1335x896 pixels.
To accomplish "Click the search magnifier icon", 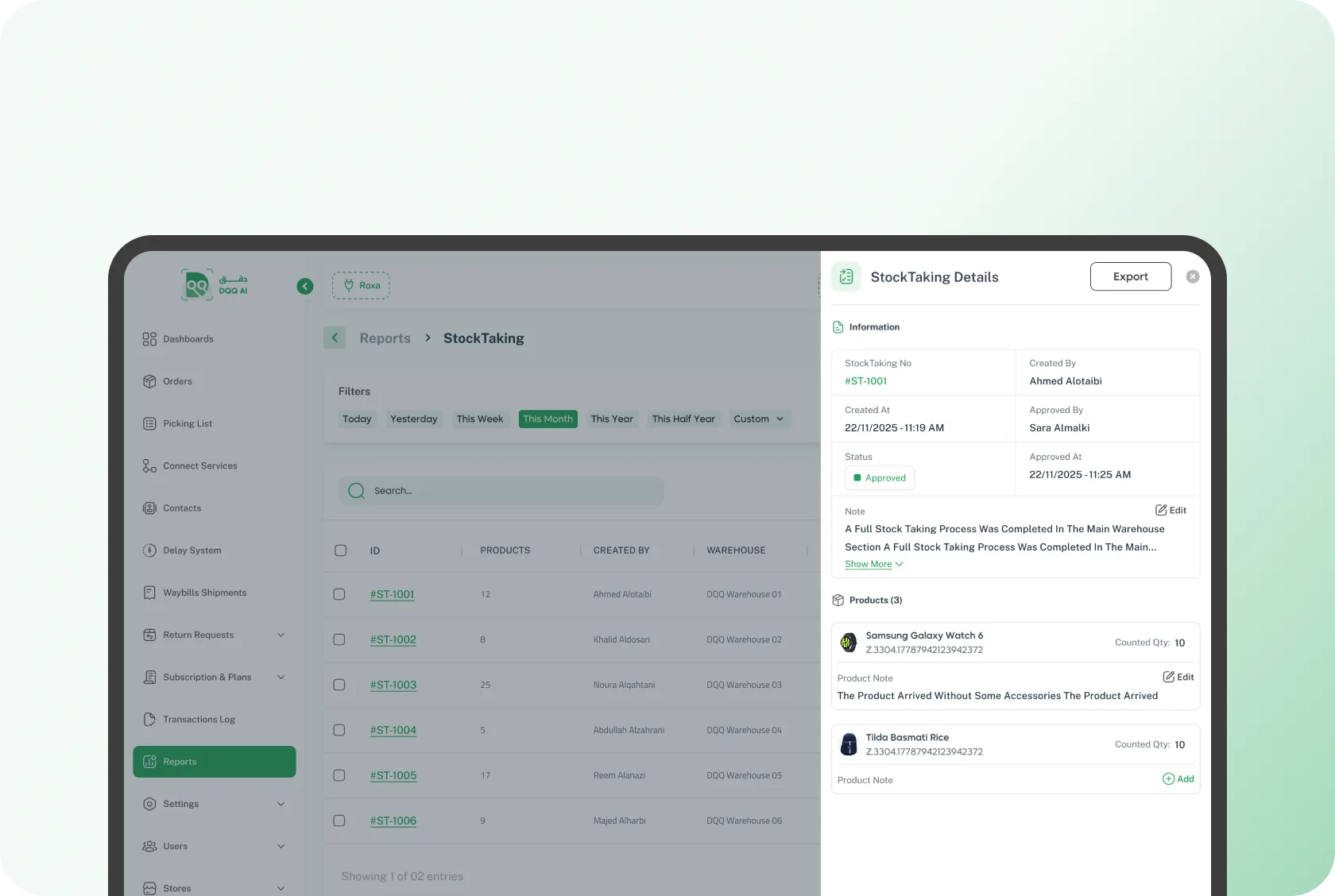I will (x=357, y=491).
